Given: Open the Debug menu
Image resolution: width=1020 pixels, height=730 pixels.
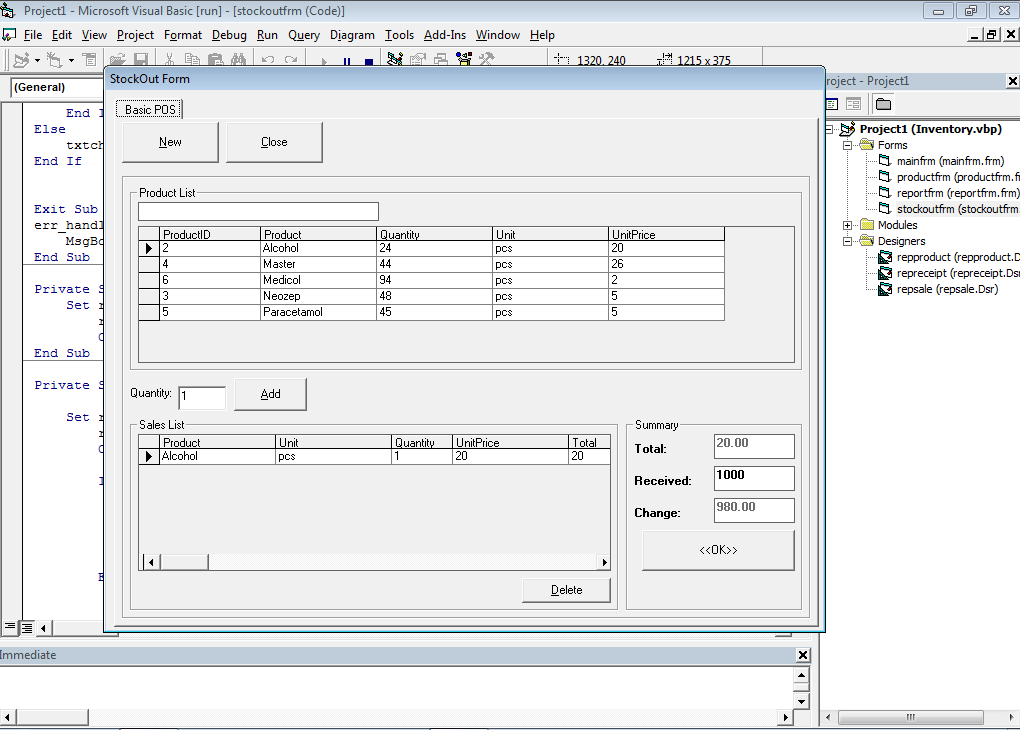Looking at the screenshot, I should [229, 35].
